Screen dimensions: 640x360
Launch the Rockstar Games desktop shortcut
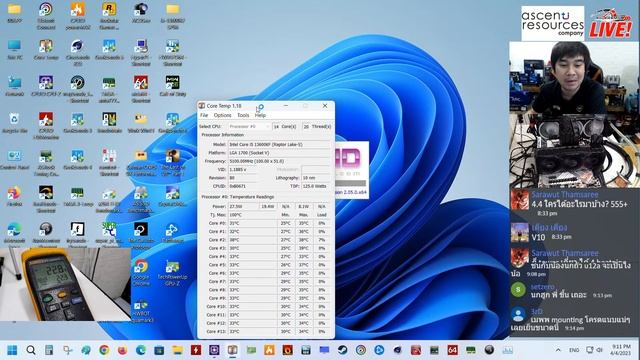pos(109,16)
